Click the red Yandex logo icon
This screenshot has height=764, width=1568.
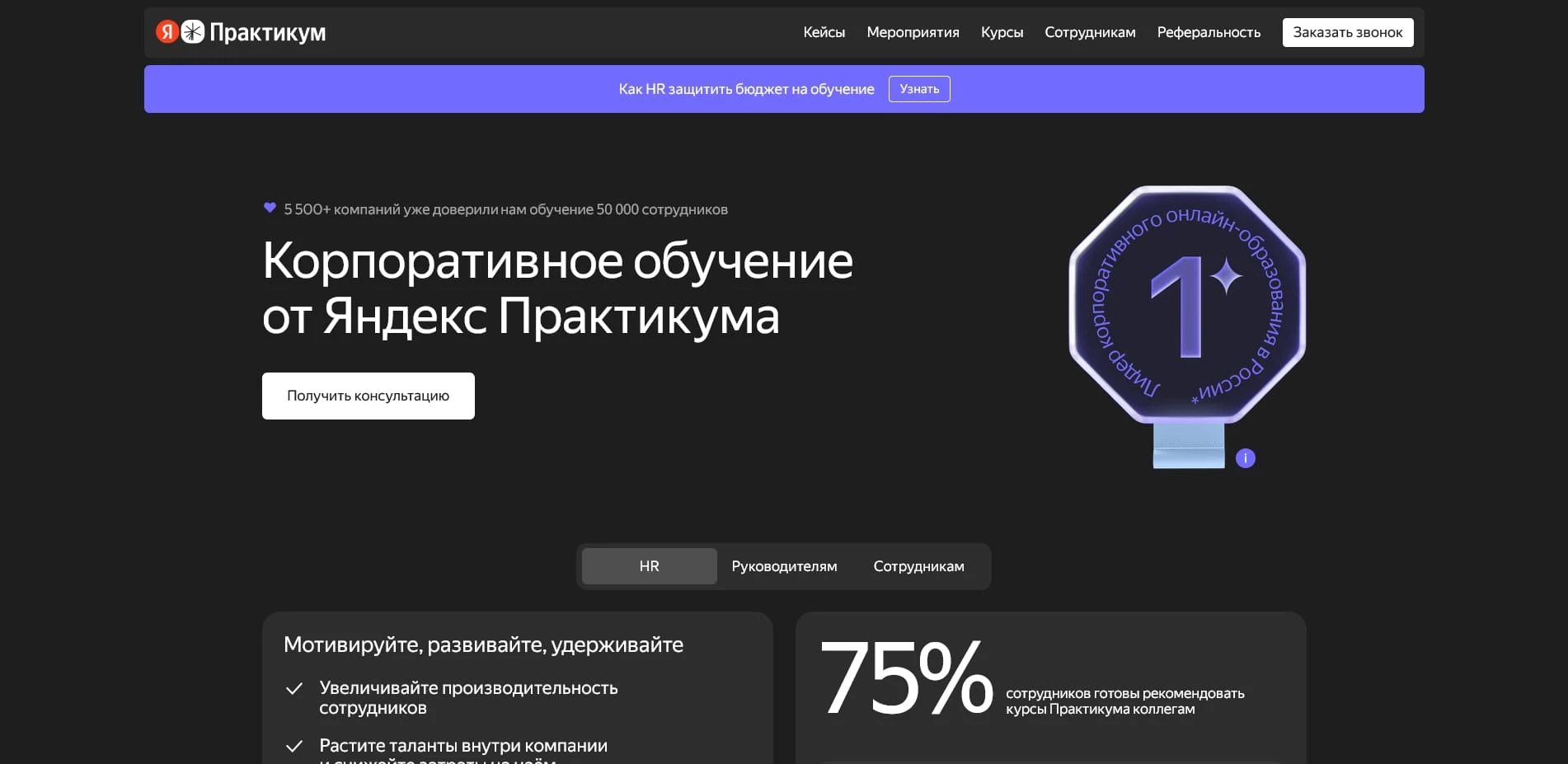(167, 32)
